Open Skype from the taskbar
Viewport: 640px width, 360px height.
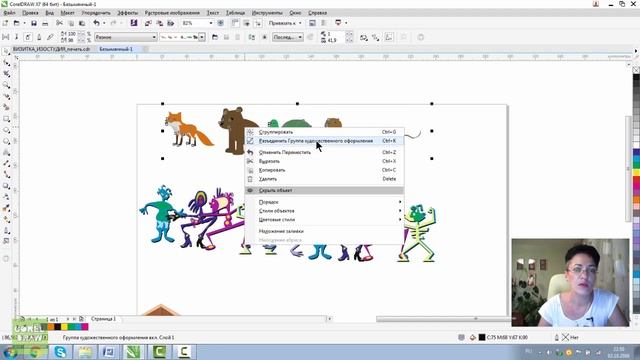(60, 352)
